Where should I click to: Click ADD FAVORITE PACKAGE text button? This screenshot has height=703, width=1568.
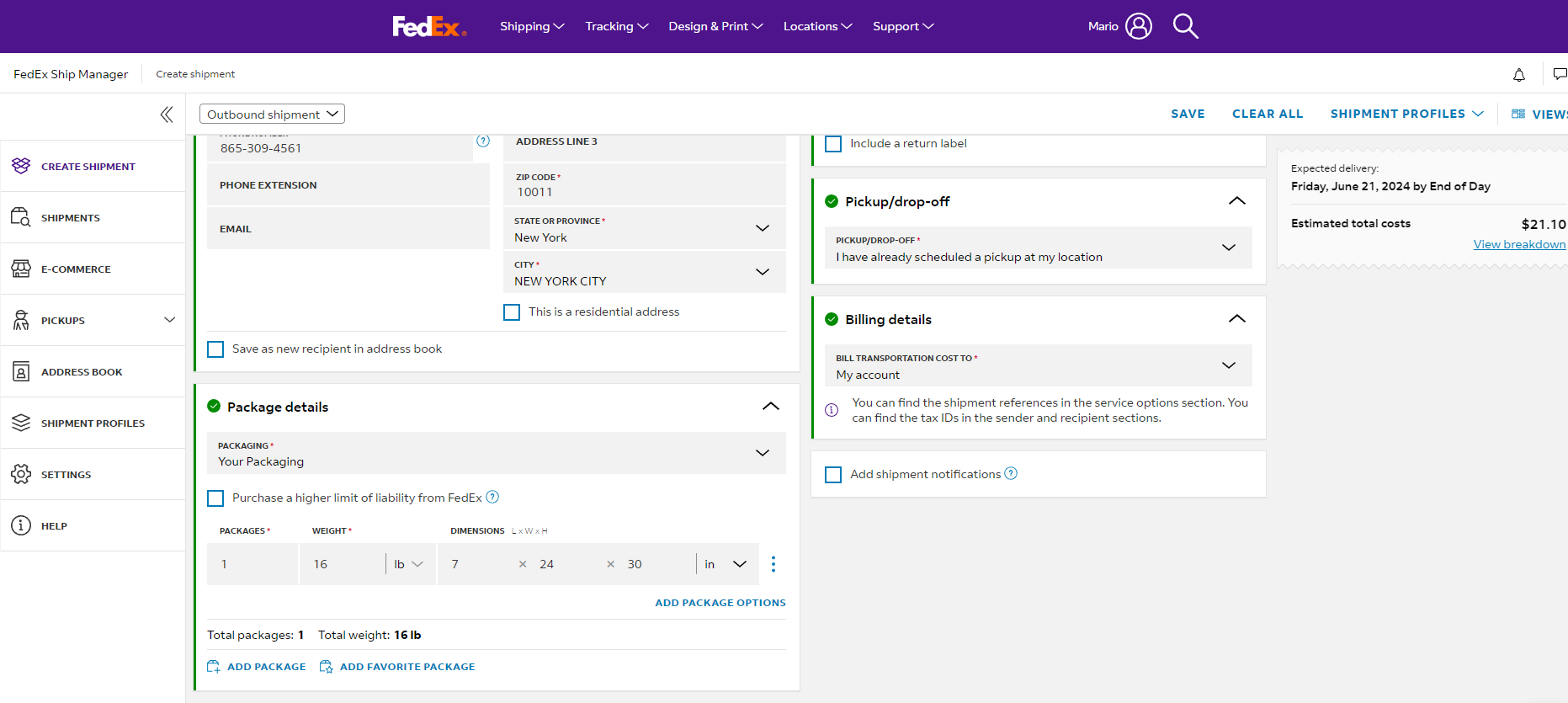coord(407,667)
